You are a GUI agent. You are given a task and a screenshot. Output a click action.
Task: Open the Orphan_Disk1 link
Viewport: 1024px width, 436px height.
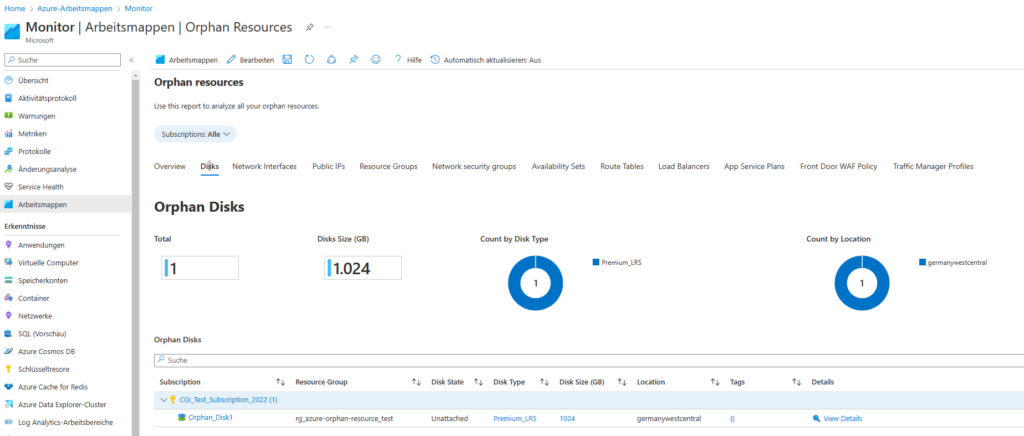(211, 418)
